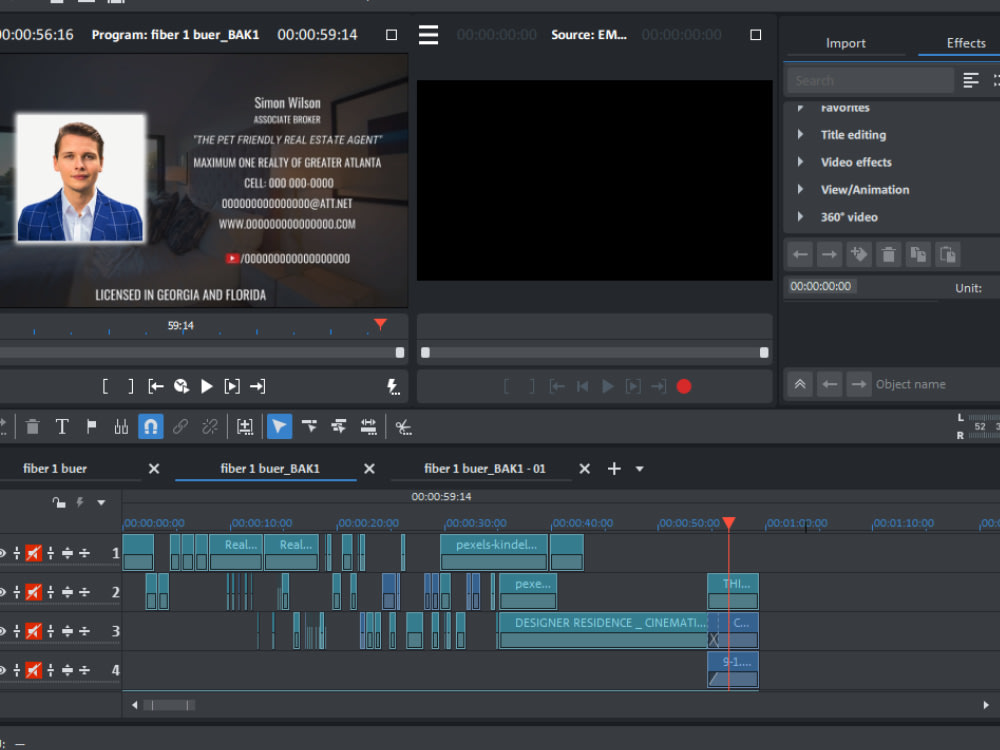The height and width of the screenshot is (750, 1000).
Task: Set a marker with the flag icon
Action: 91,427
